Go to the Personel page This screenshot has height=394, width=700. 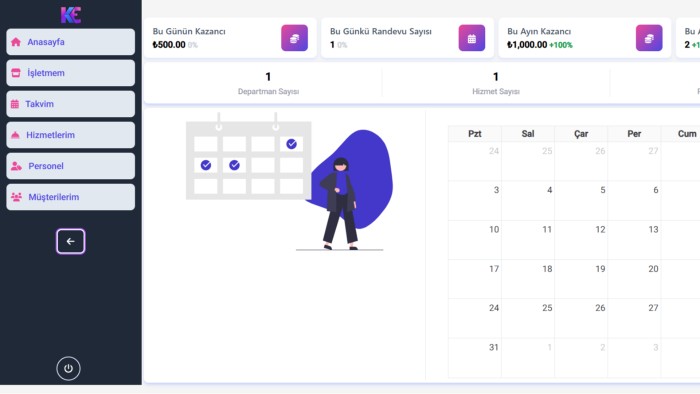click(71, 166)
